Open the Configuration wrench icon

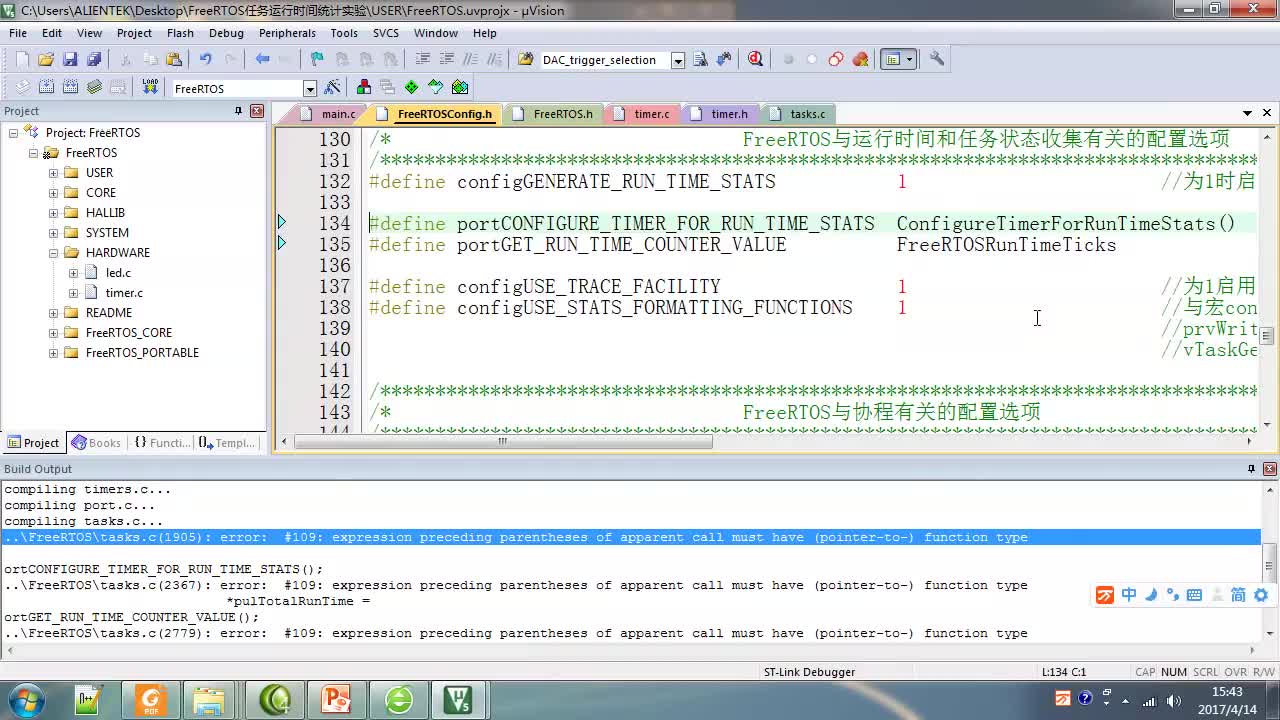(937, 60)
